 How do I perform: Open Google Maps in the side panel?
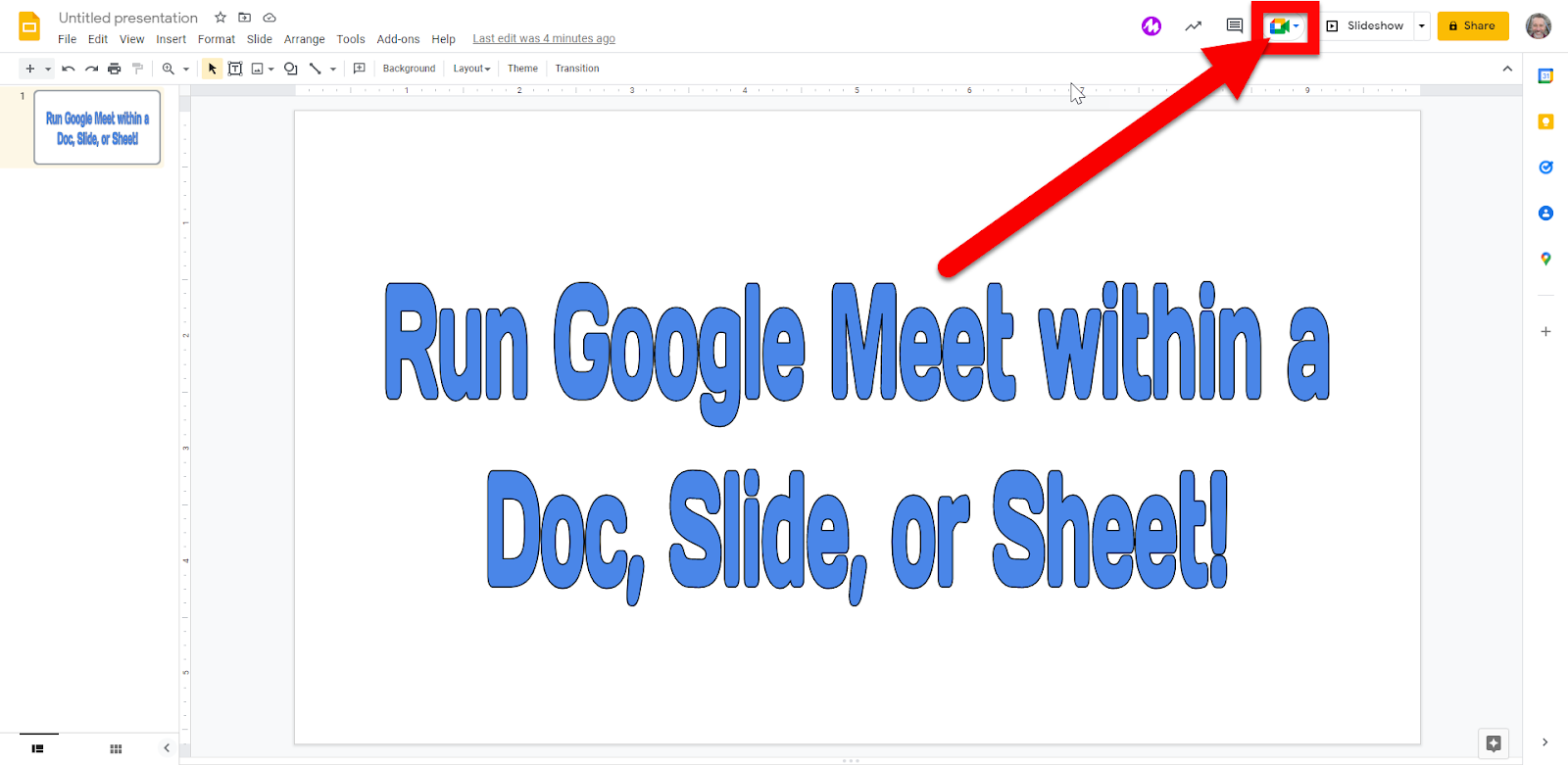pyautogui.click(x=1545, y=259)
